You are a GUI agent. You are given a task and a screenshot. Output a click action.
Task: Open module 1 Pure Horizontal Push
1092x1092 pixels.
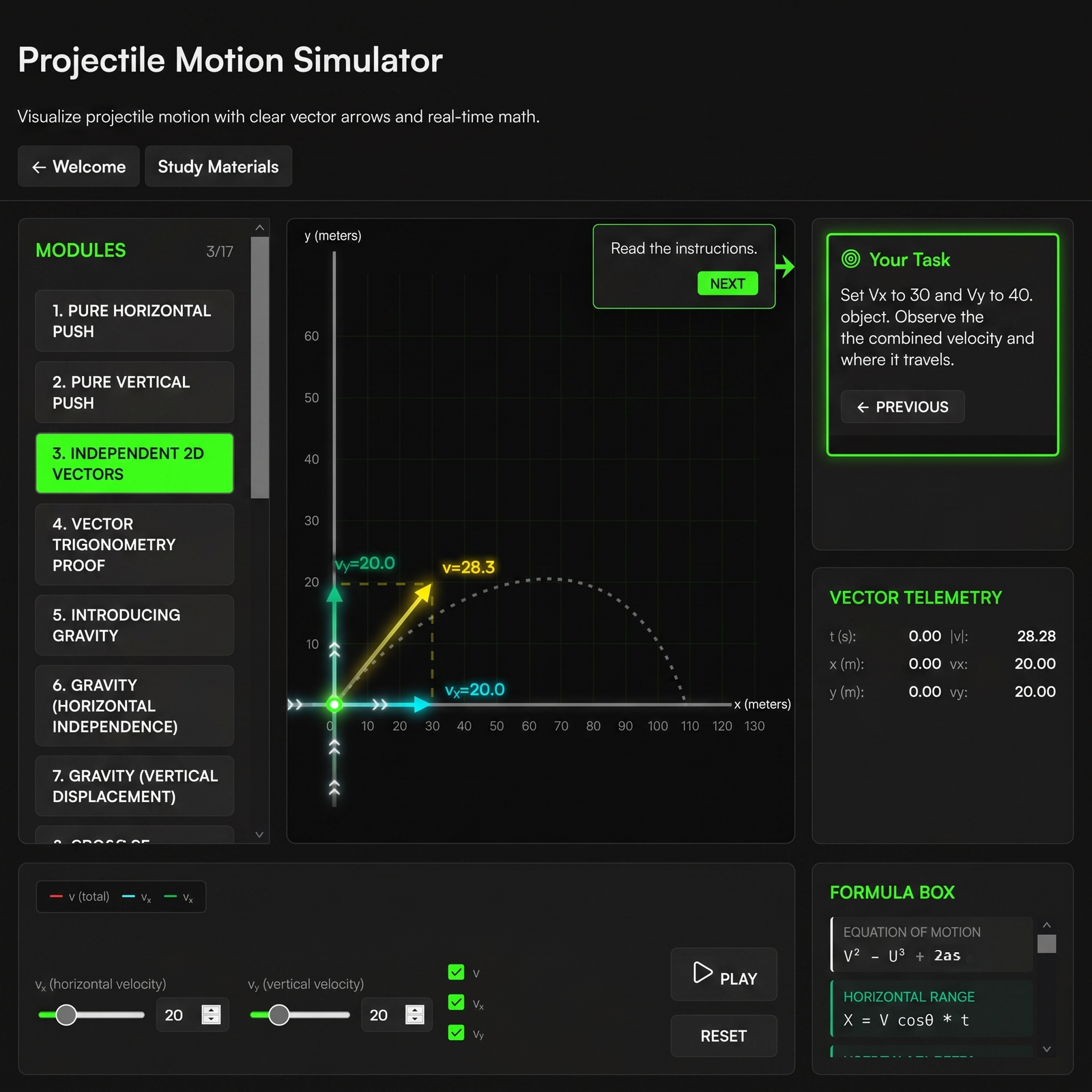pos(134,321)
